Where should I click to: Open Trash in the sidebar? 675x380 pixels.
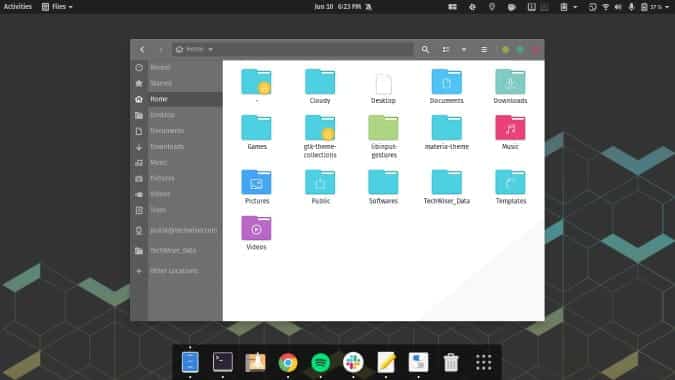pyautogui.click(x=176, y=210)
